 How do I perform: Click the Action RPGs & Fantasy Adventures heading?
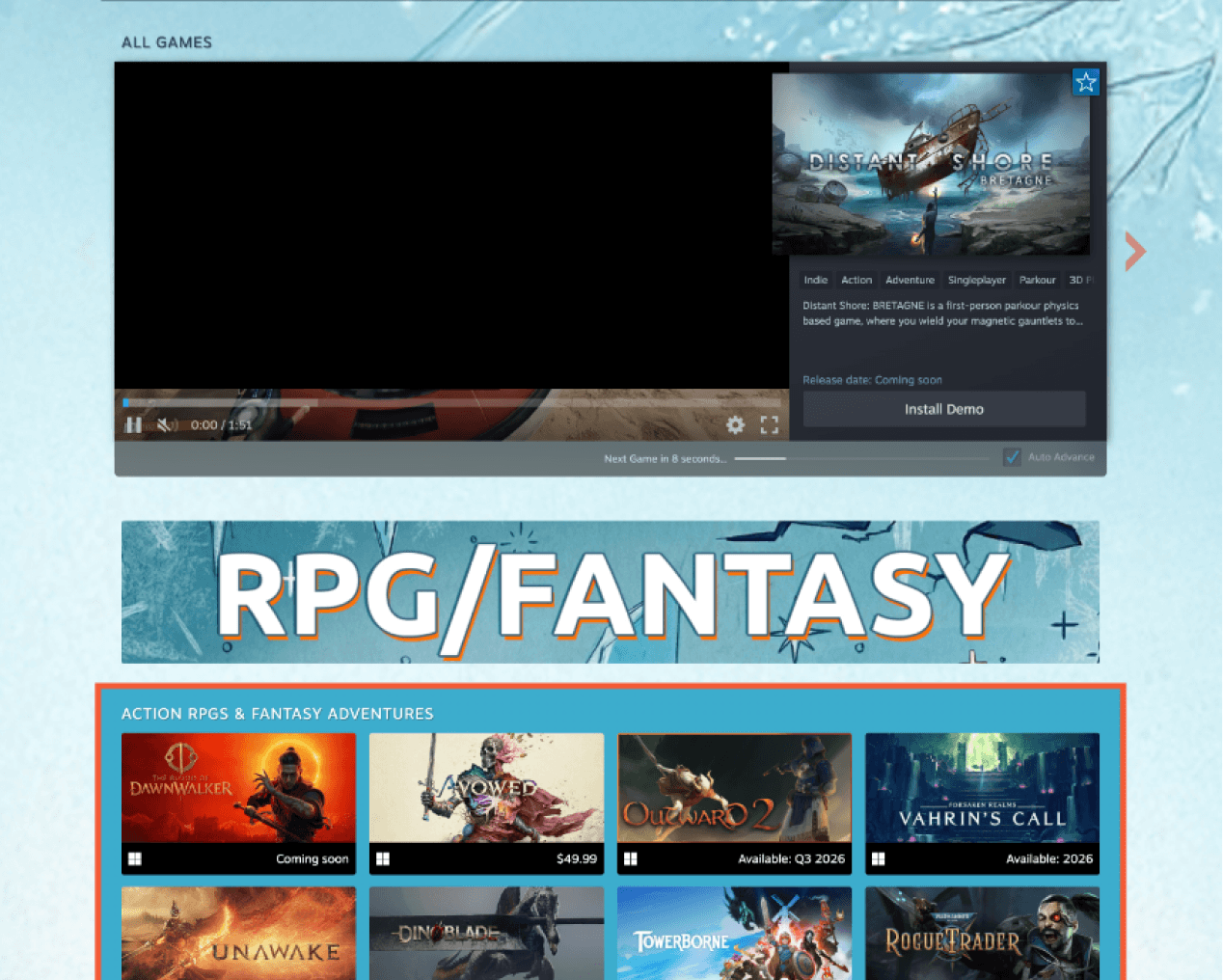(x=278, y=714)
